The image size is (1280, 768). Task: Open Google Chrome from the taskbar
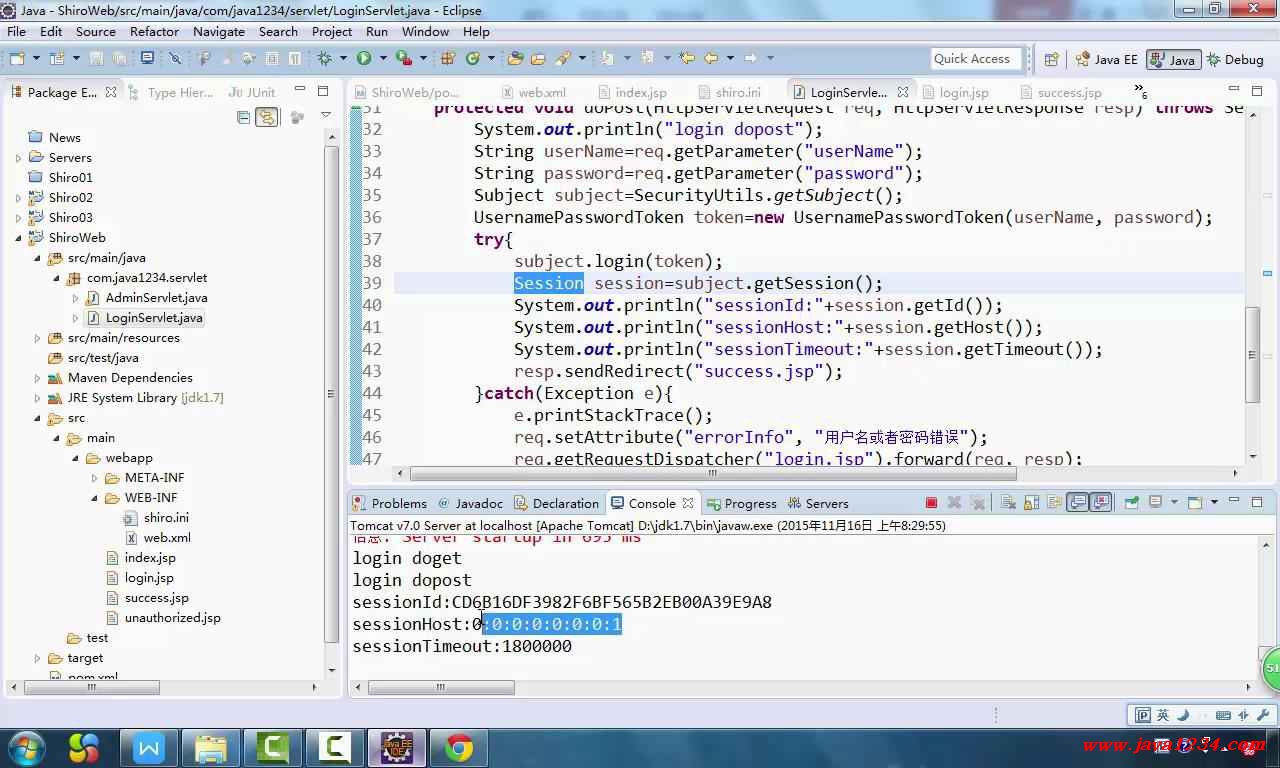point(459,747)
